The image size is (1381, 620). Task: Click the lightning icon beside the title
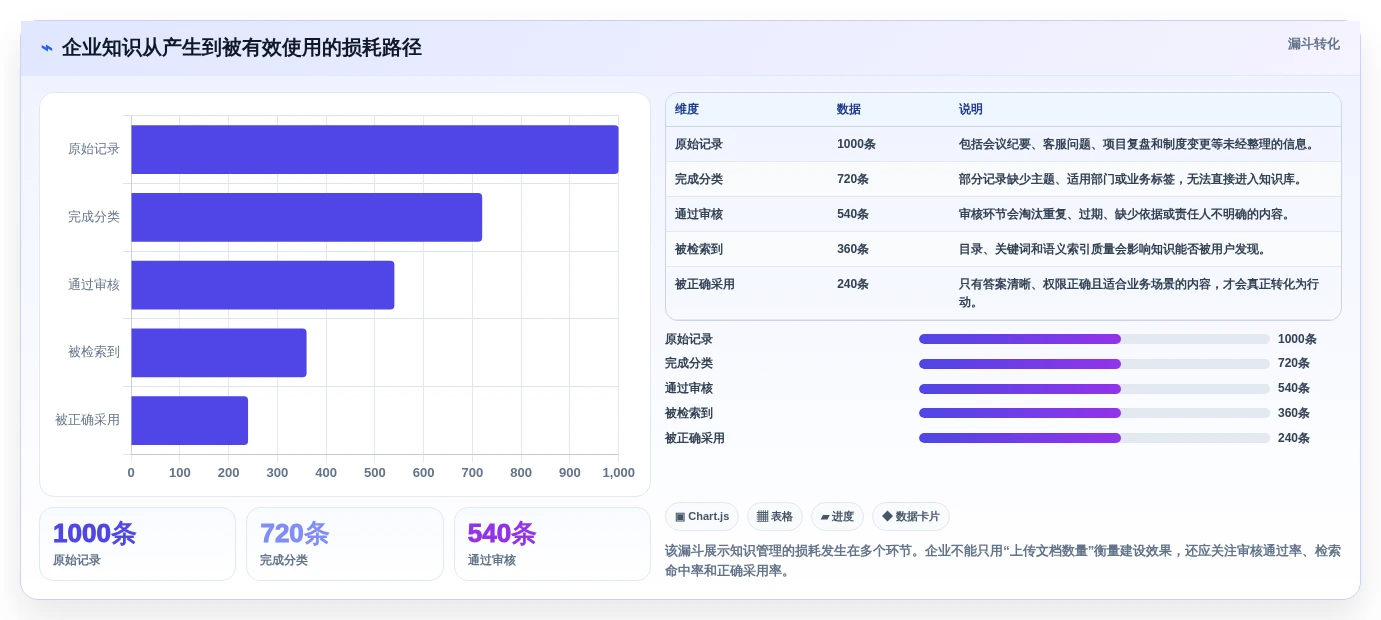[47, 48]
